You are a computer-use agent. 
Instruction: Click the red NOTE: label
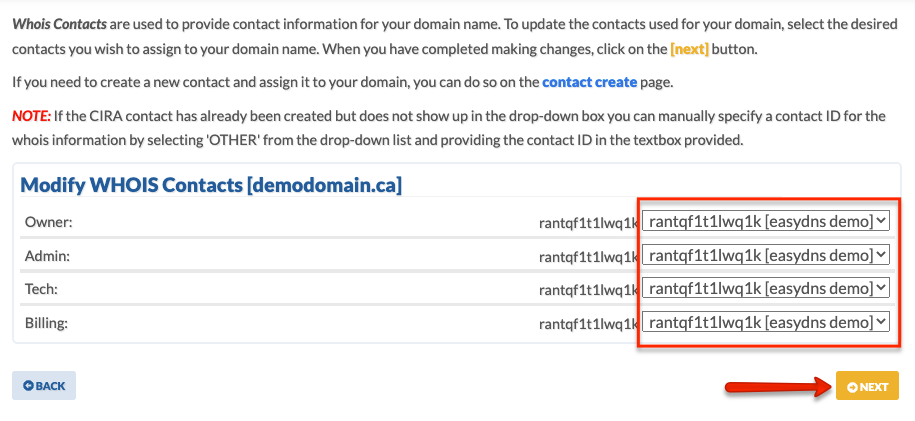(x=32, y=116)
